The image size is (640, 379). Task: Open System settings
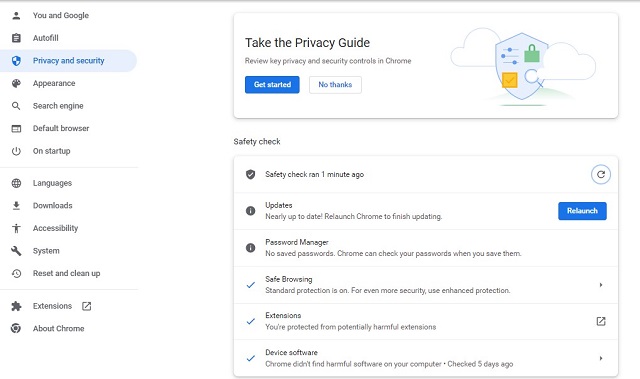(46, 251)
